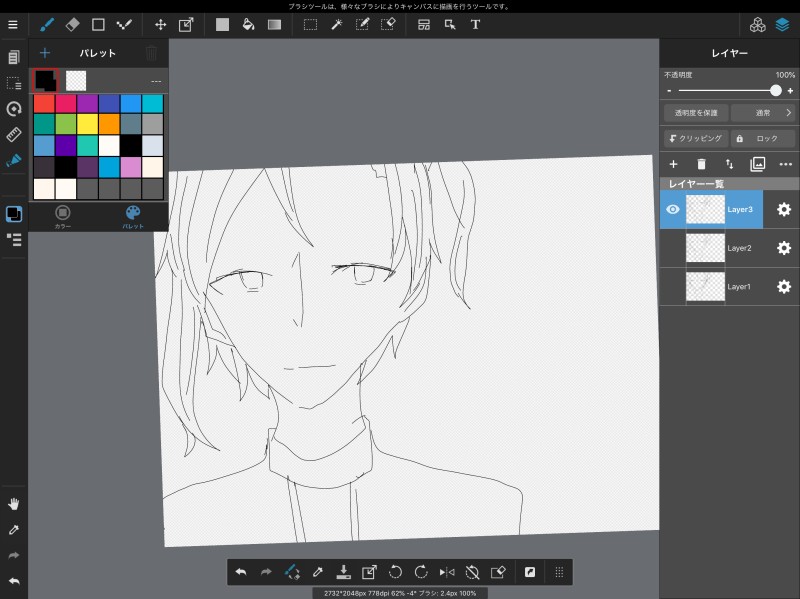Add new color to palette
The height and width of the screenshot is (599, 800).
pos(45,53)
